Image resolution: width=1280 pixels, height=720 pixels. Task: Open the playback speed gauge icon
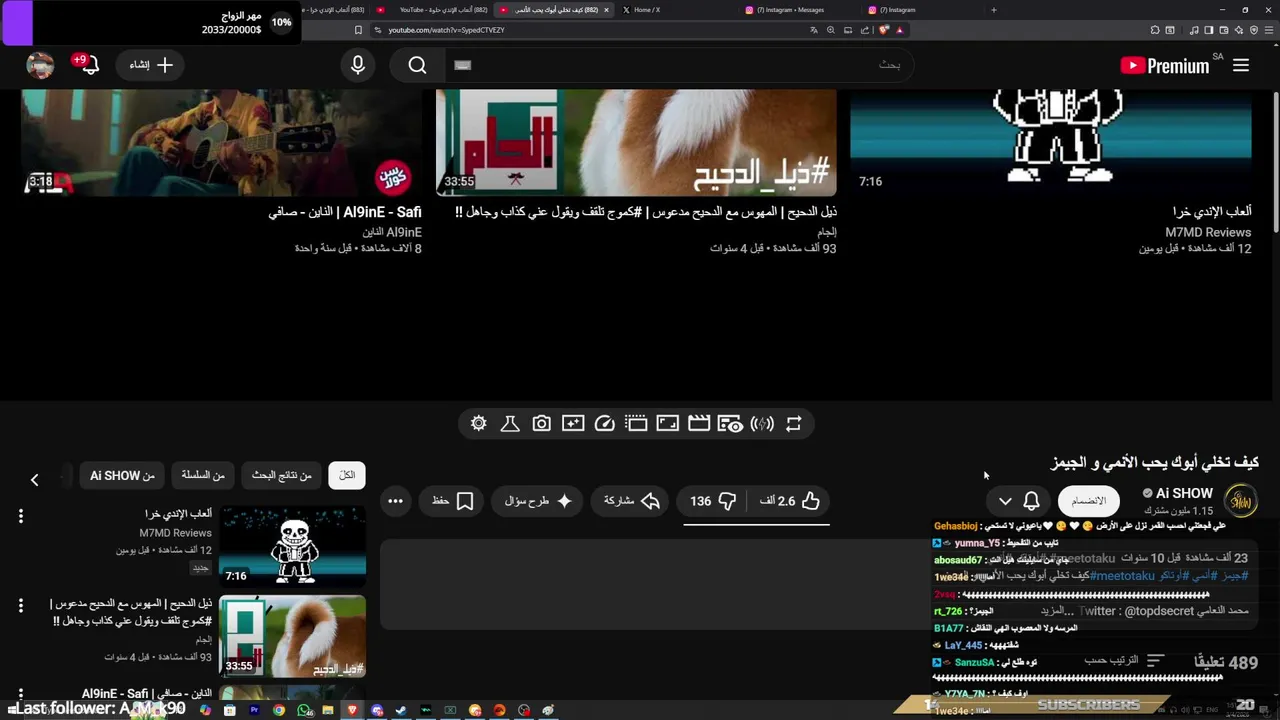click(604, 424)
